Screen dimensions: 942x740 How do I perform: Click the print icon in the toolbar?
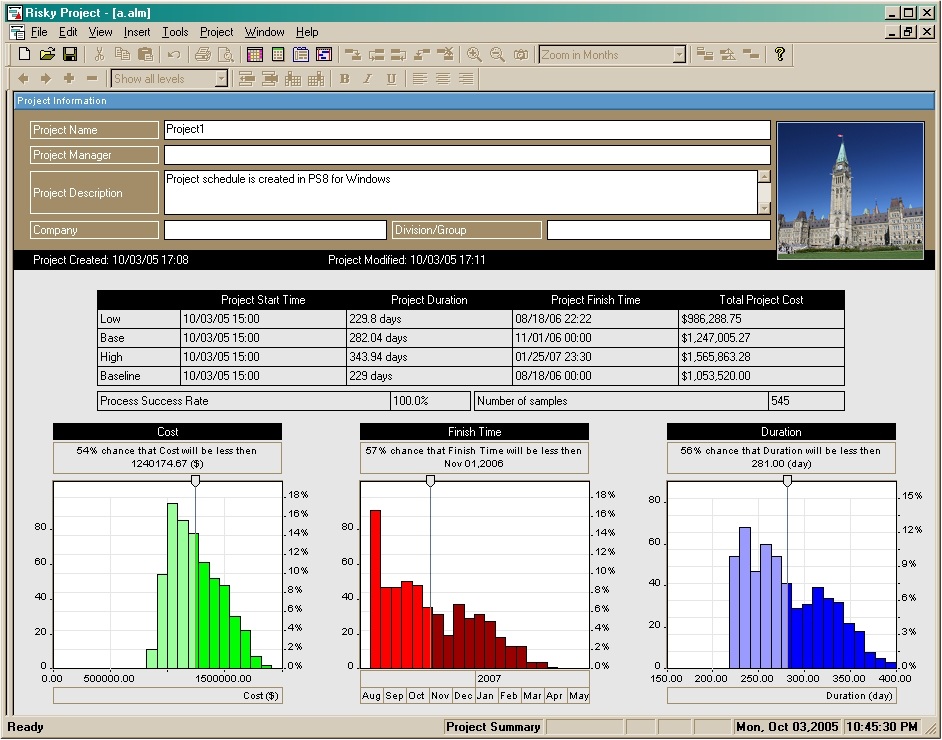(203, 55)
